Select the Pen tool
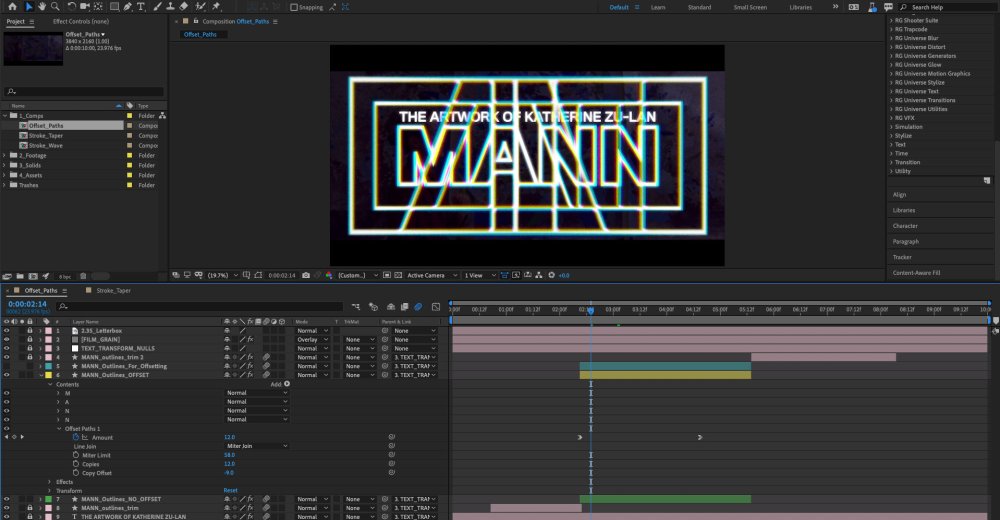Image resolution: width=1000 pixels, height=520 pixels. pyautogui.click(x=128, y=6)
